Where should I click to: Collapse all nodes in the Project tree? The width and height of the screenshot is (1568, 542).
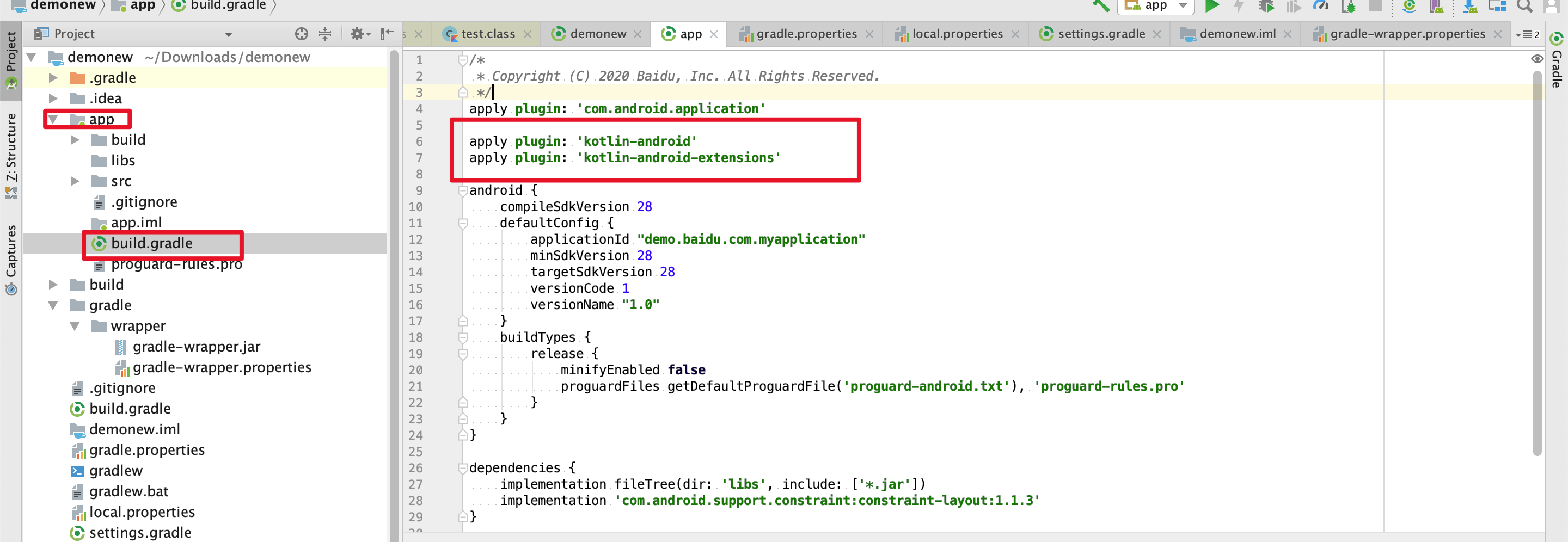coord(326,33)
